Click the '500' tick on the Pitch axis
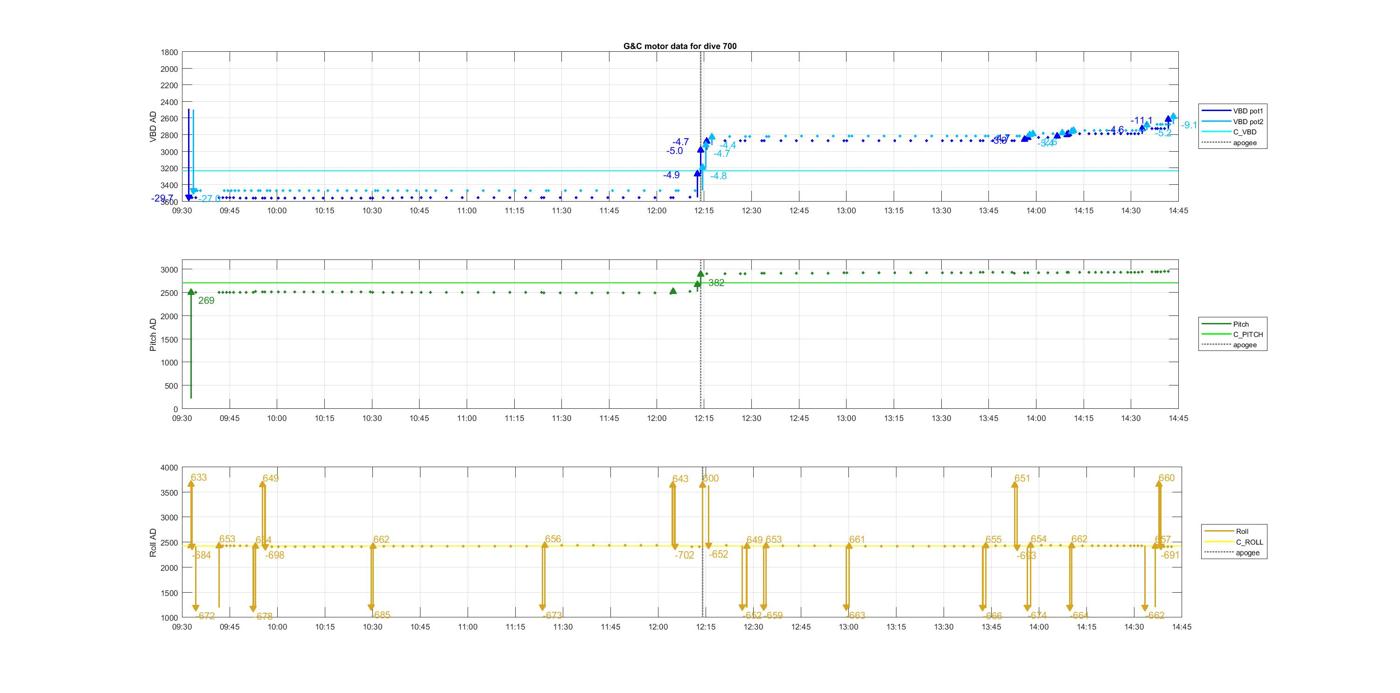The image size is (1400, 693). [x=172, y=386]
